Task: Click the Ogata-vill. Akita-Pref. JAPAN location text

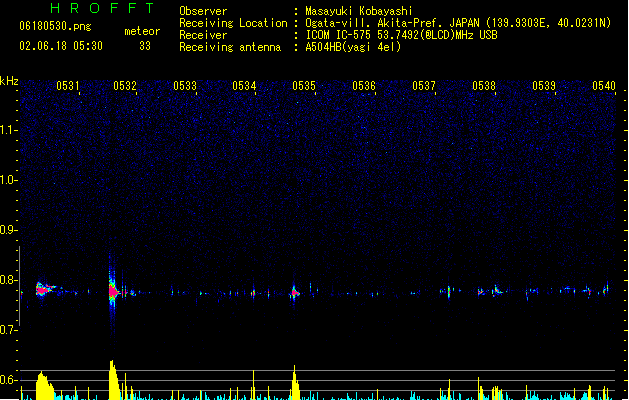Action: tap(458, 23)
